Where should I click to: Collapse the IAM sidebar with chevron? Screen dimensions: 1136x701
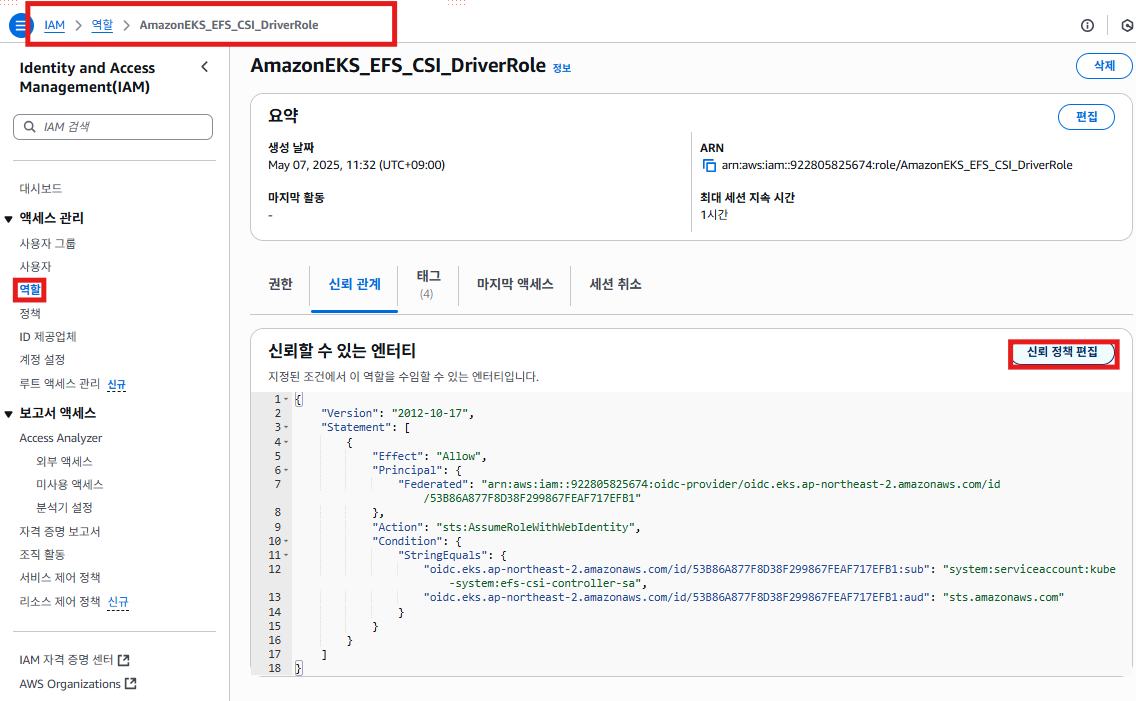[x=205, y=67]
